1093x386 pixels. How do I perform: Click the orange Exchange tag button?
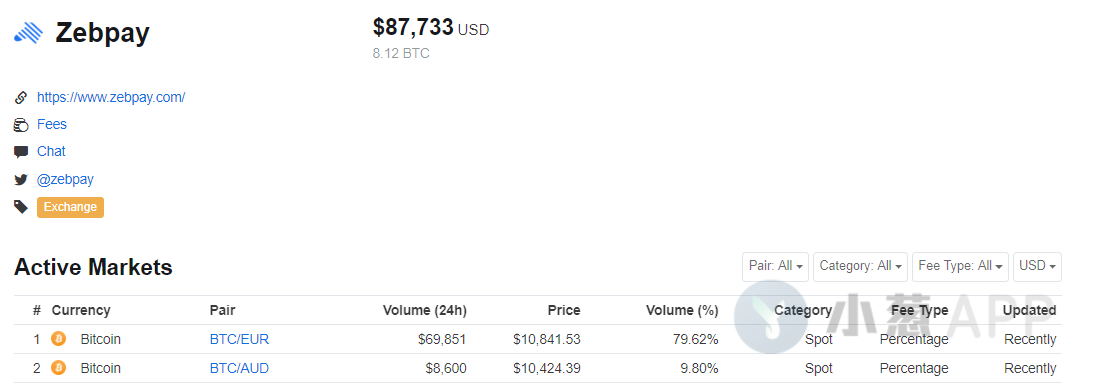coord(70,207)
